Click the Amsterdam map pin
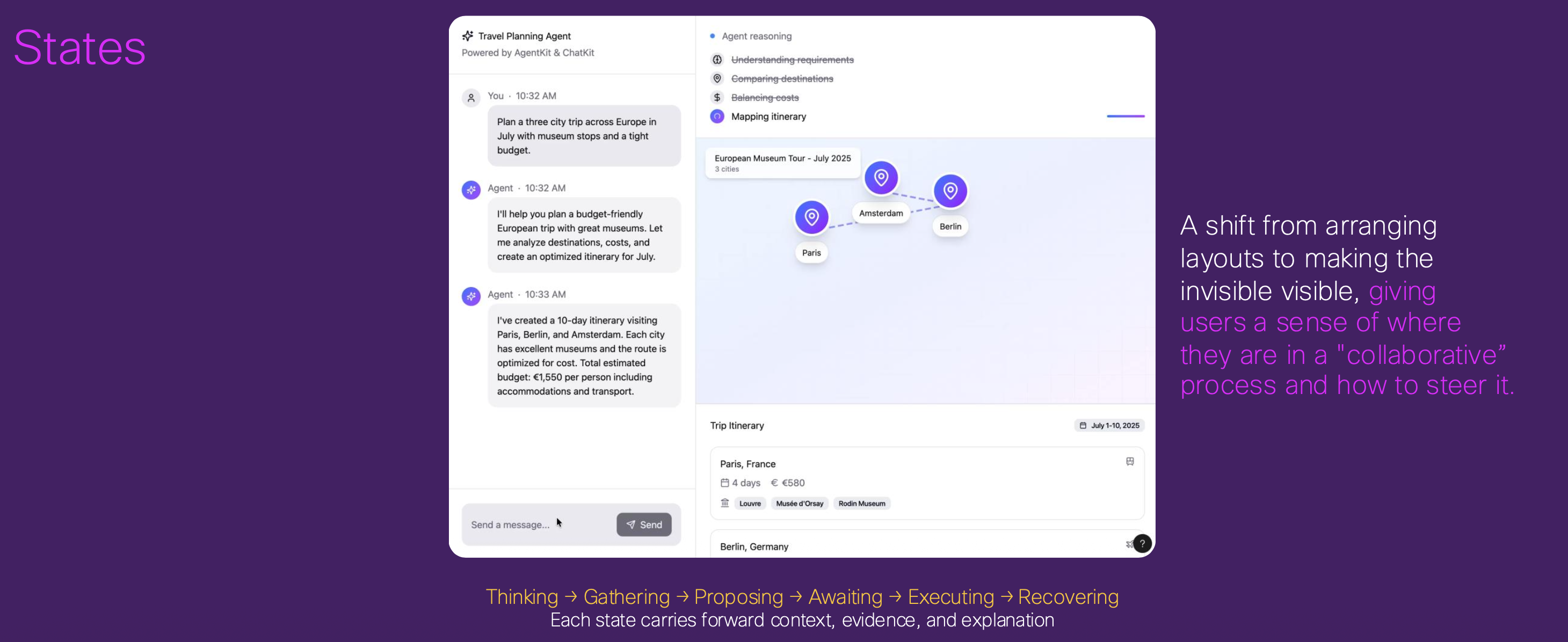 click(881, 178)
